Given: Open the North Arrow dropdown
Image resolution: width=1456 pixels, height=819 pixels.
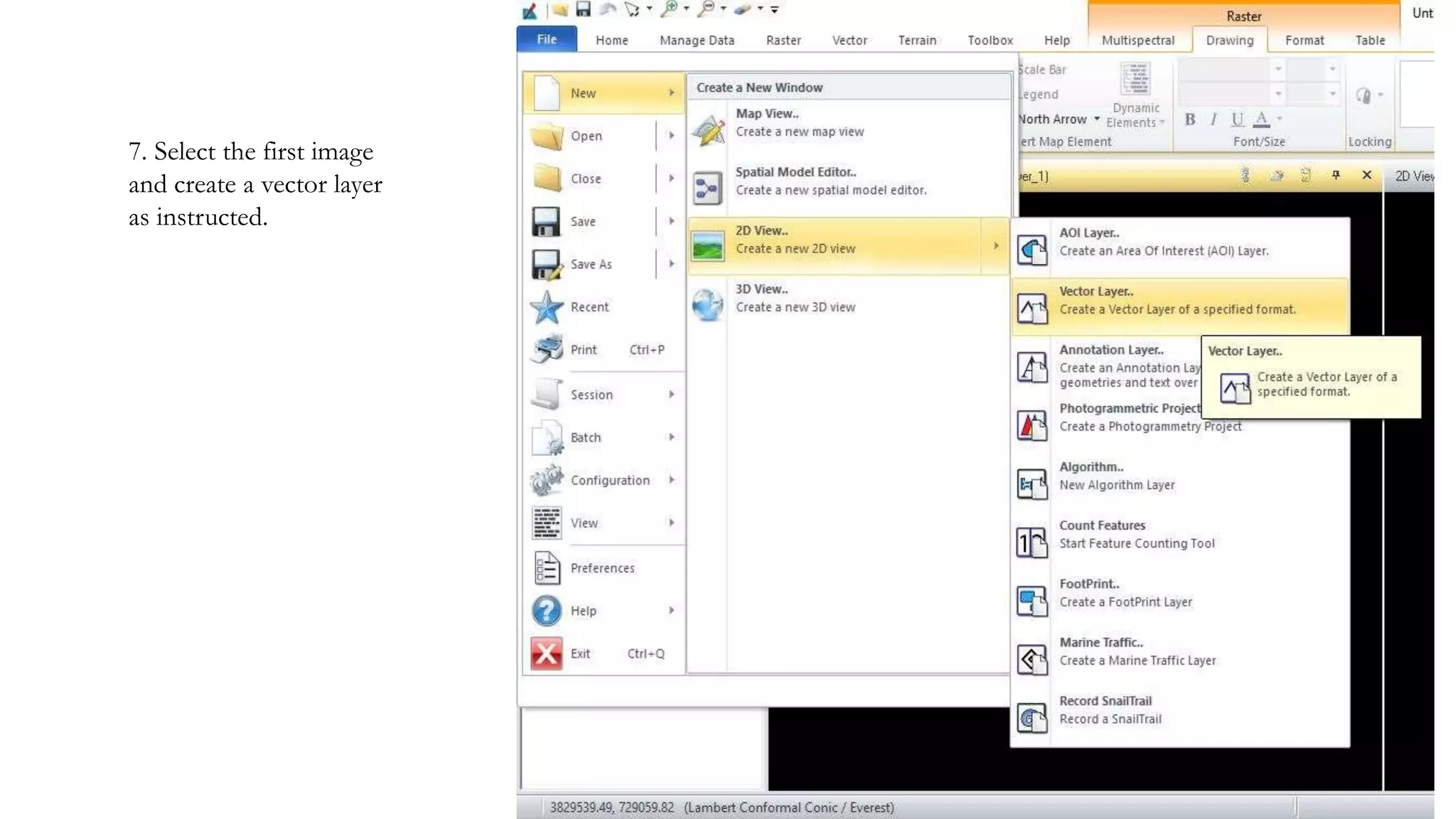Looking at the screenshot, I should point(1097,119).
